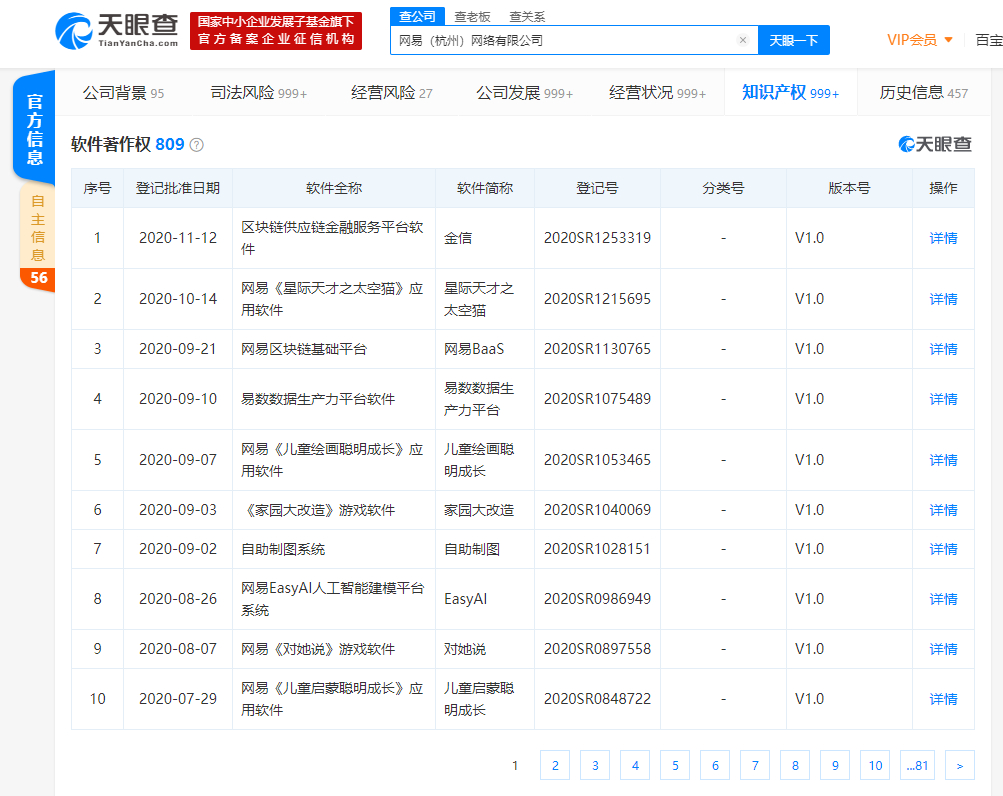Go to page 5 of results

pyautogui.click(x=675, y=765)
